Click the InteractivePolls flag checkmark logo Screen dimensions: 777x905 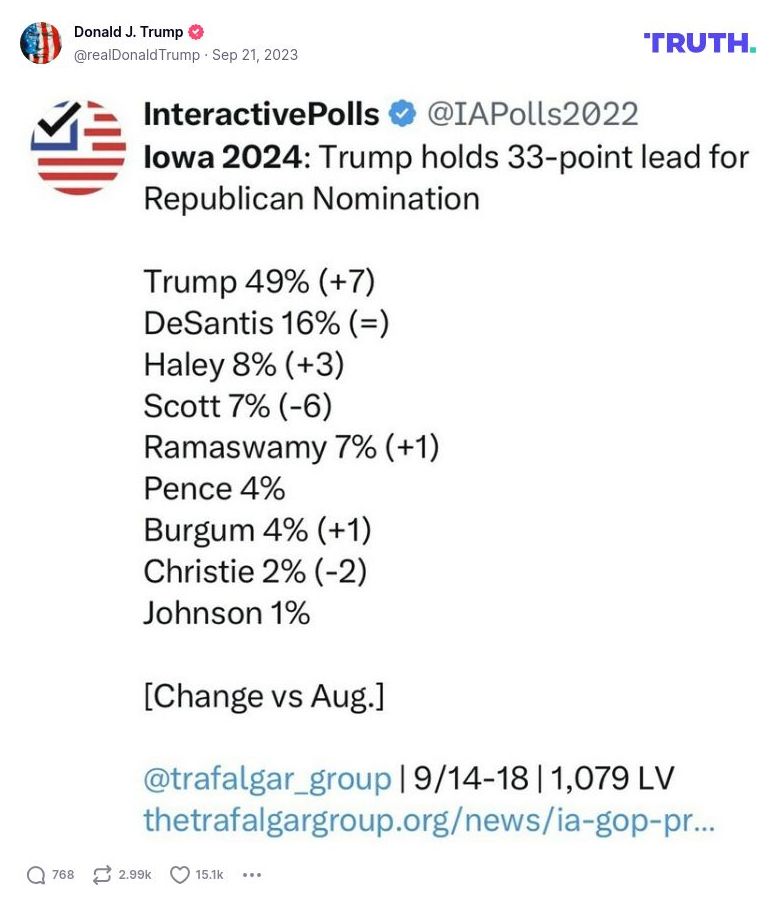point(80,147)
